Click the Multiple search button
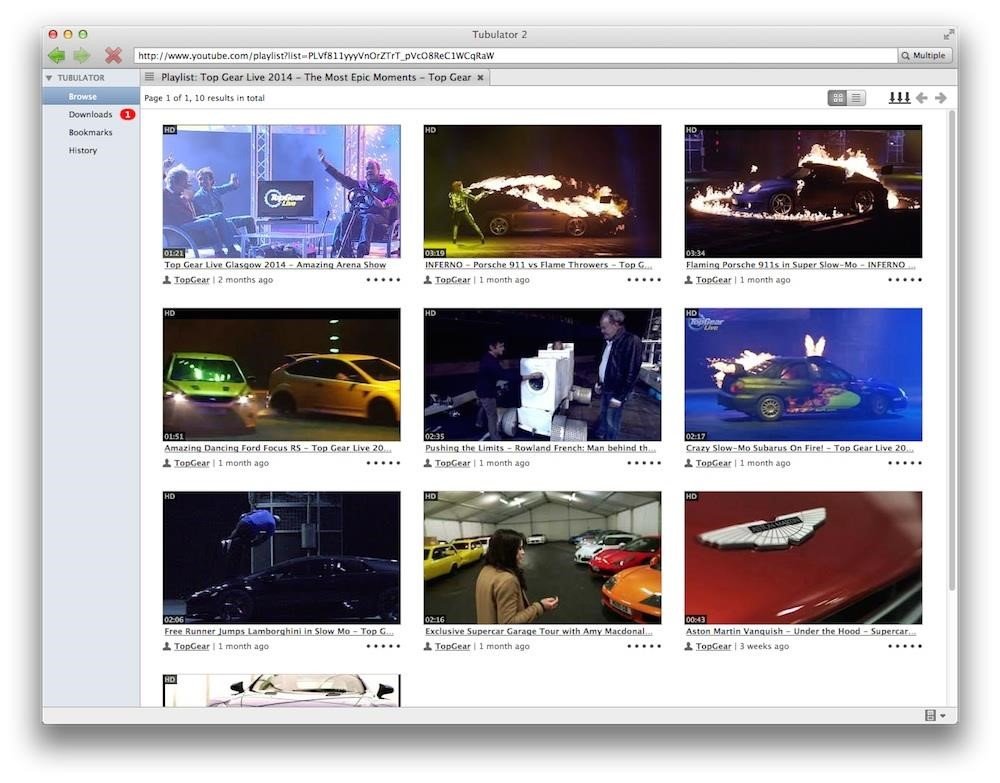This screenshot has height=783, width=1000. pos(924,55)
